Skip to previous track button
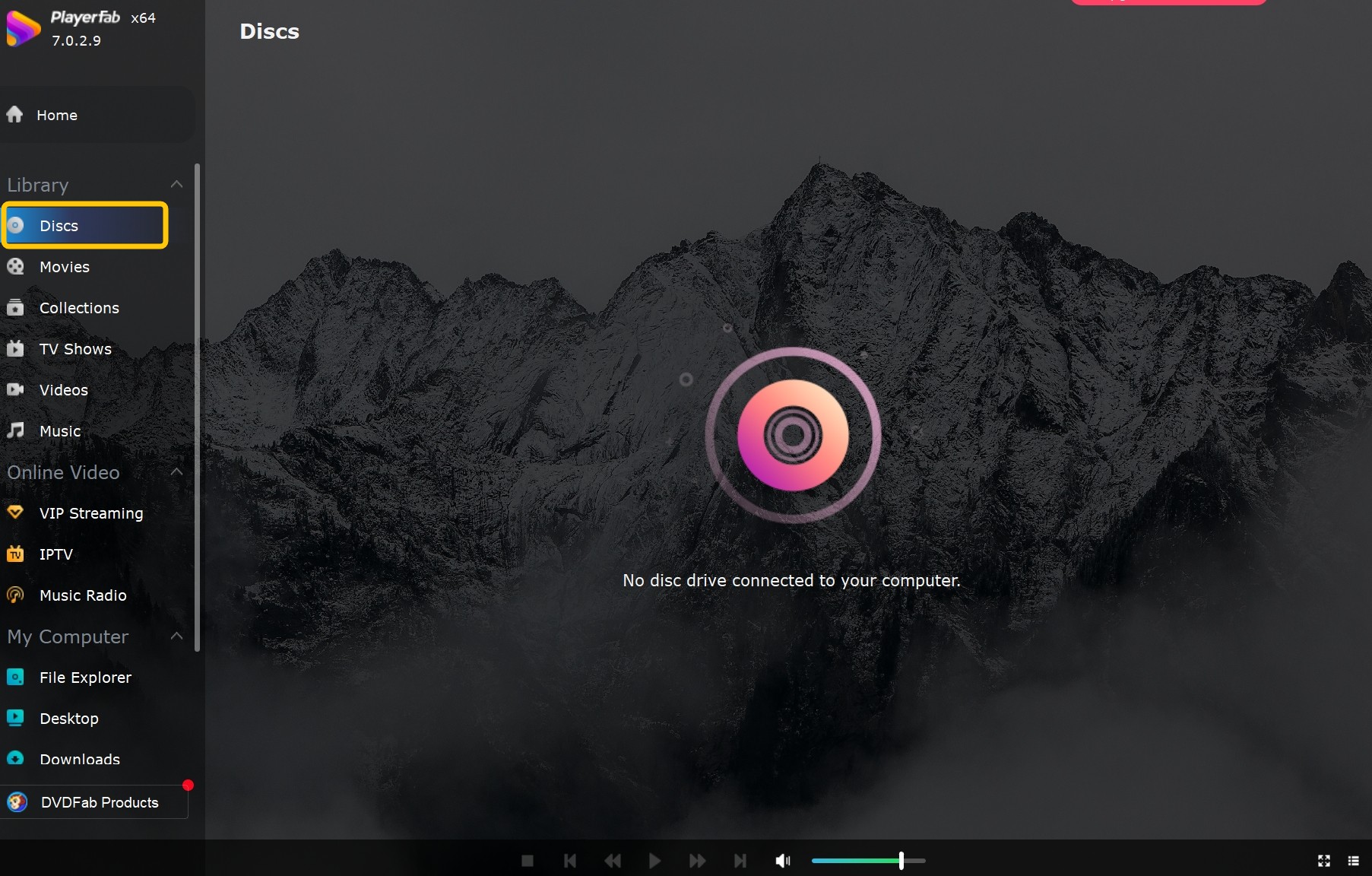Viewport: 1372px width, 876px height. pyautogui.click(x=570, y=861)
